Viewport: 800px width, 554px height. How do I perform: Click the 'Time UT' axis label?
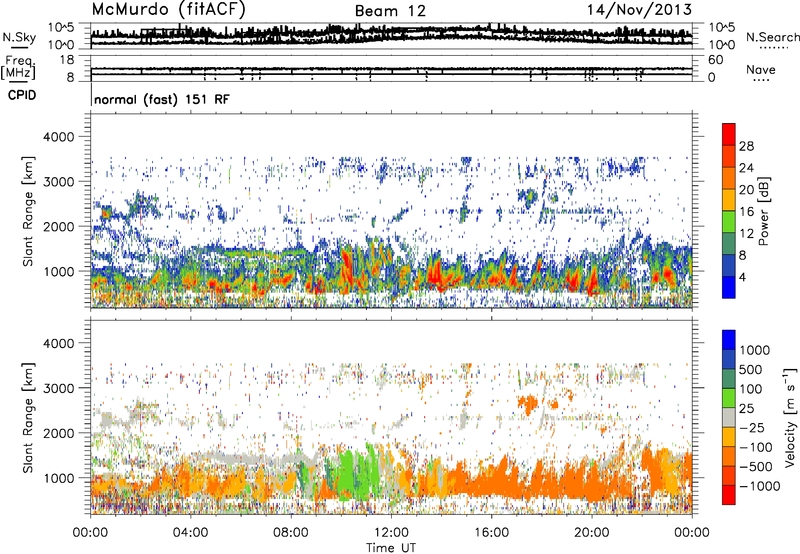click(x=391, y=548)
